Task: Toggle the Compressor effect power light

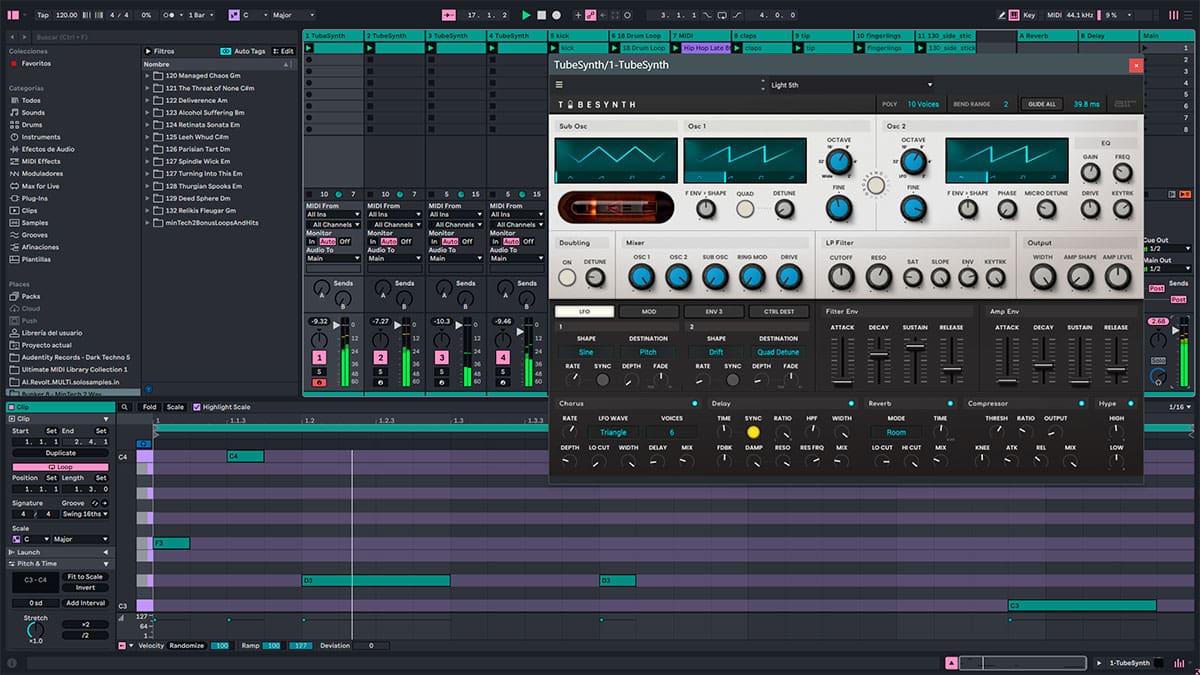Action: (1081, 404)
